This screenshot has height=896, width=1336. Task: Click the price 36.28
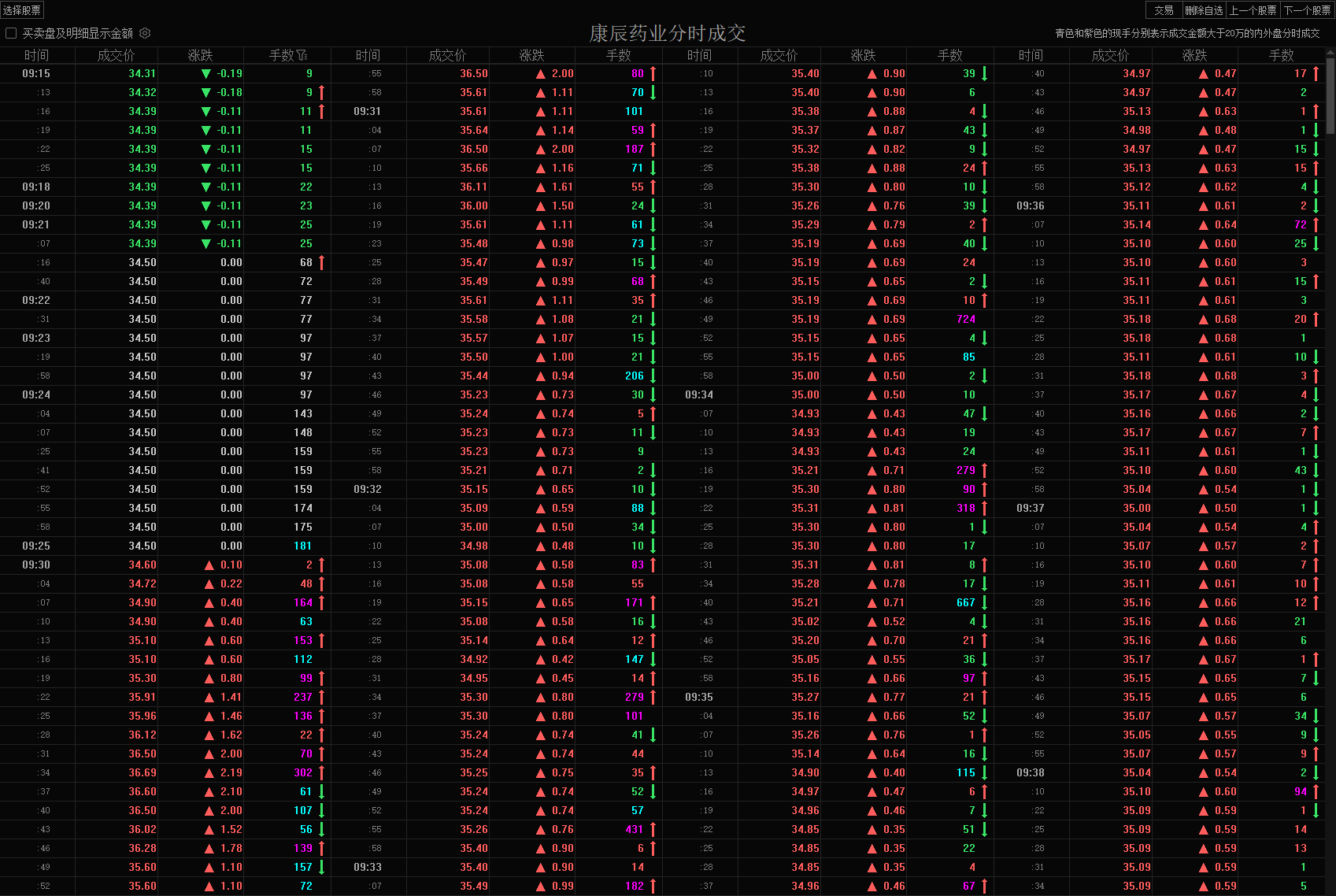point(142,848)
